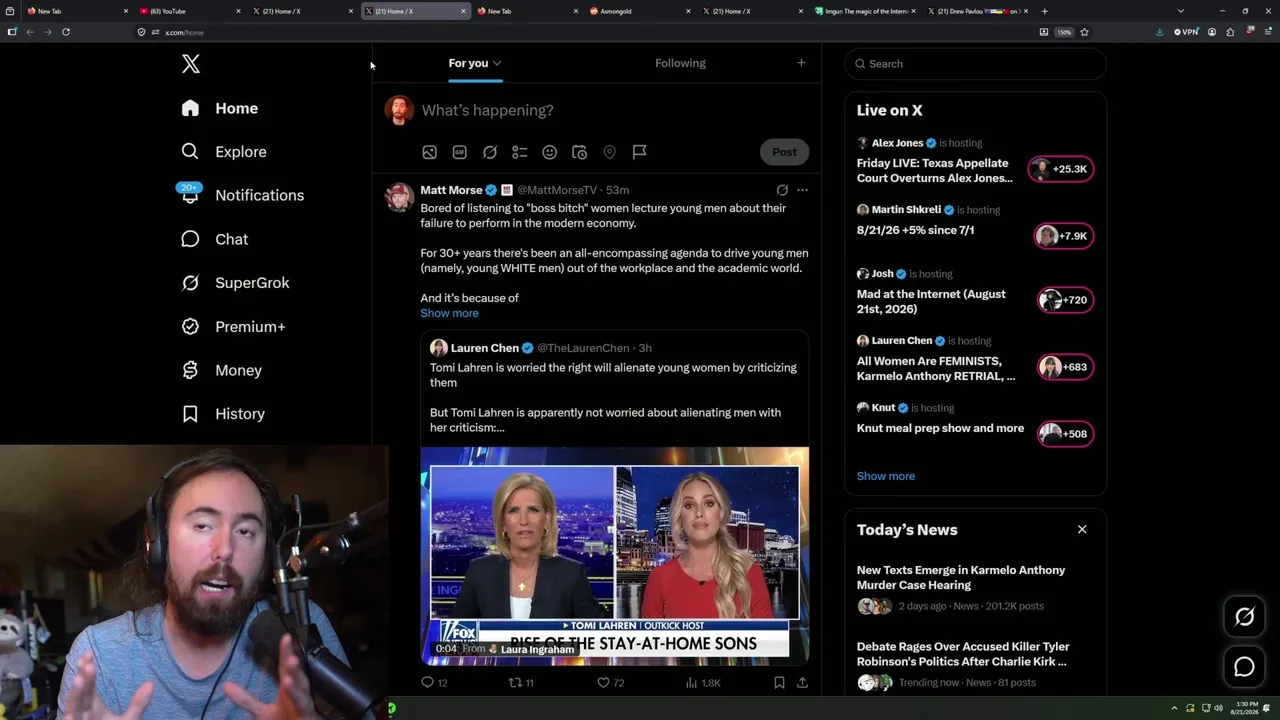Open Debate Rages Over Accused Killer news
1280x720 pixels.
(x=963, y=654)
